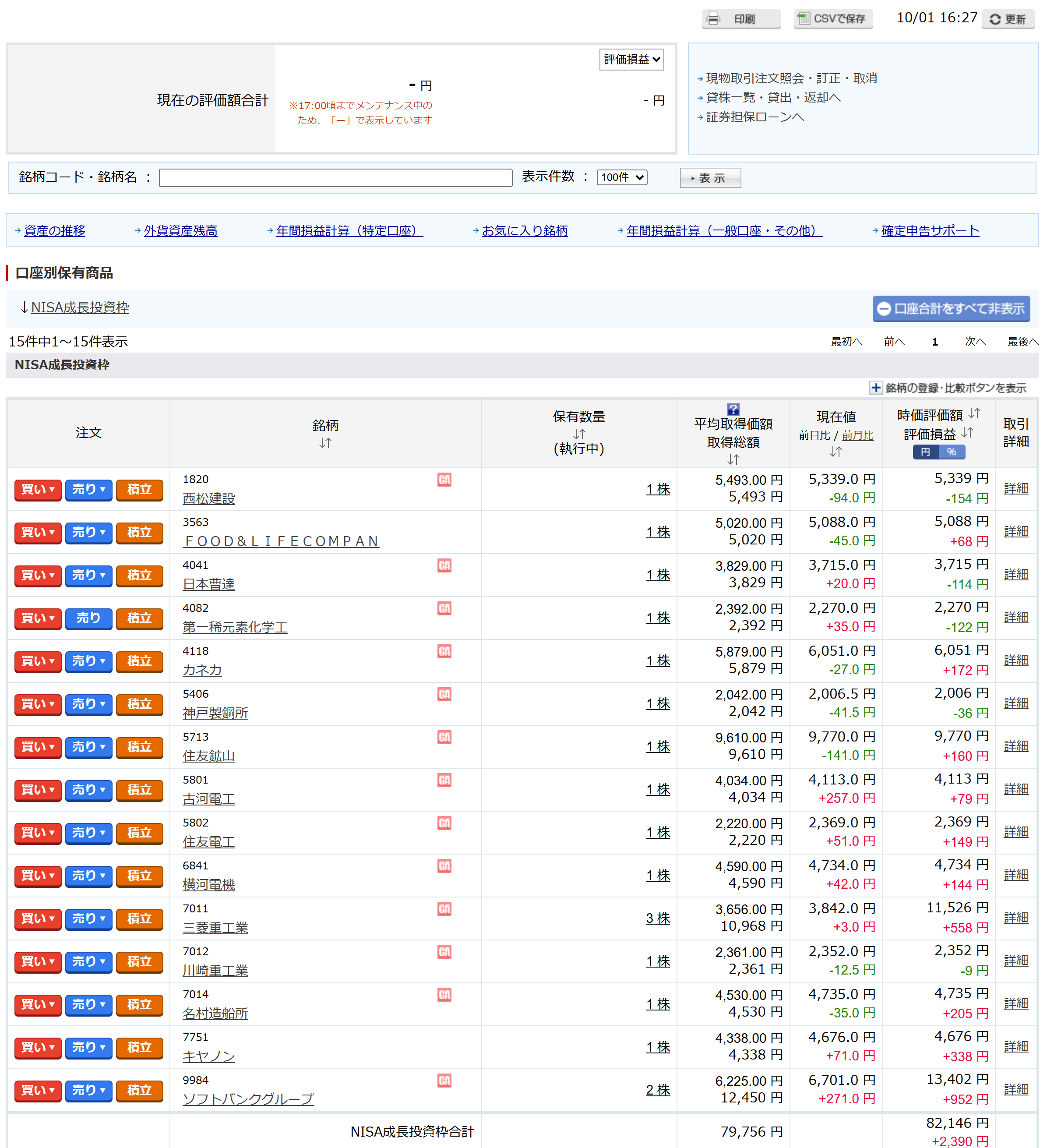Switch 評価損益 display to 円
Screen dimensions: 1047x1148
pyautogui.click(x=926, y=452)
